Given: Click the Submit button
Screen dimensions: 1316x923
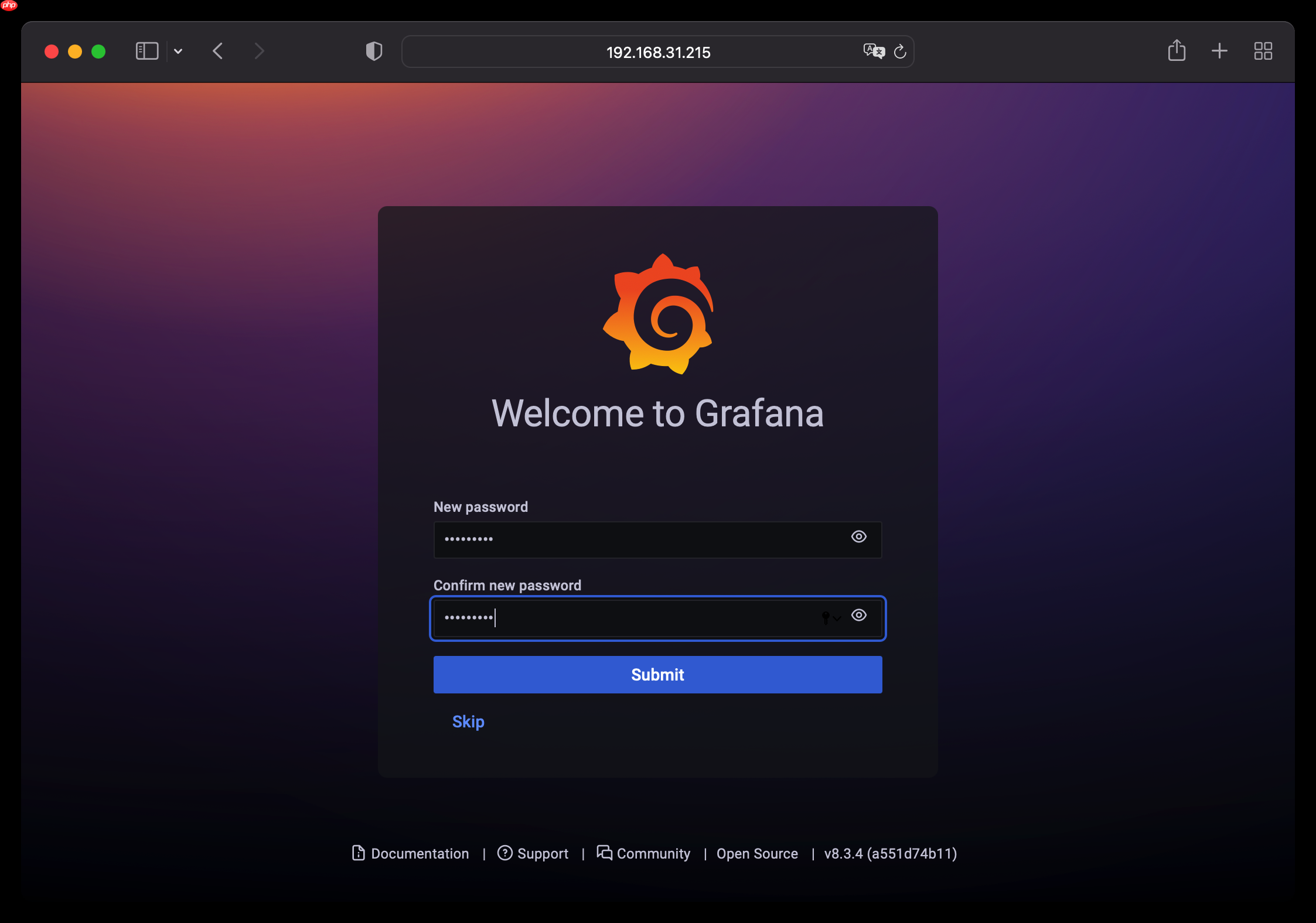Looking at the screenshot, I should click(x=657, y=675).
